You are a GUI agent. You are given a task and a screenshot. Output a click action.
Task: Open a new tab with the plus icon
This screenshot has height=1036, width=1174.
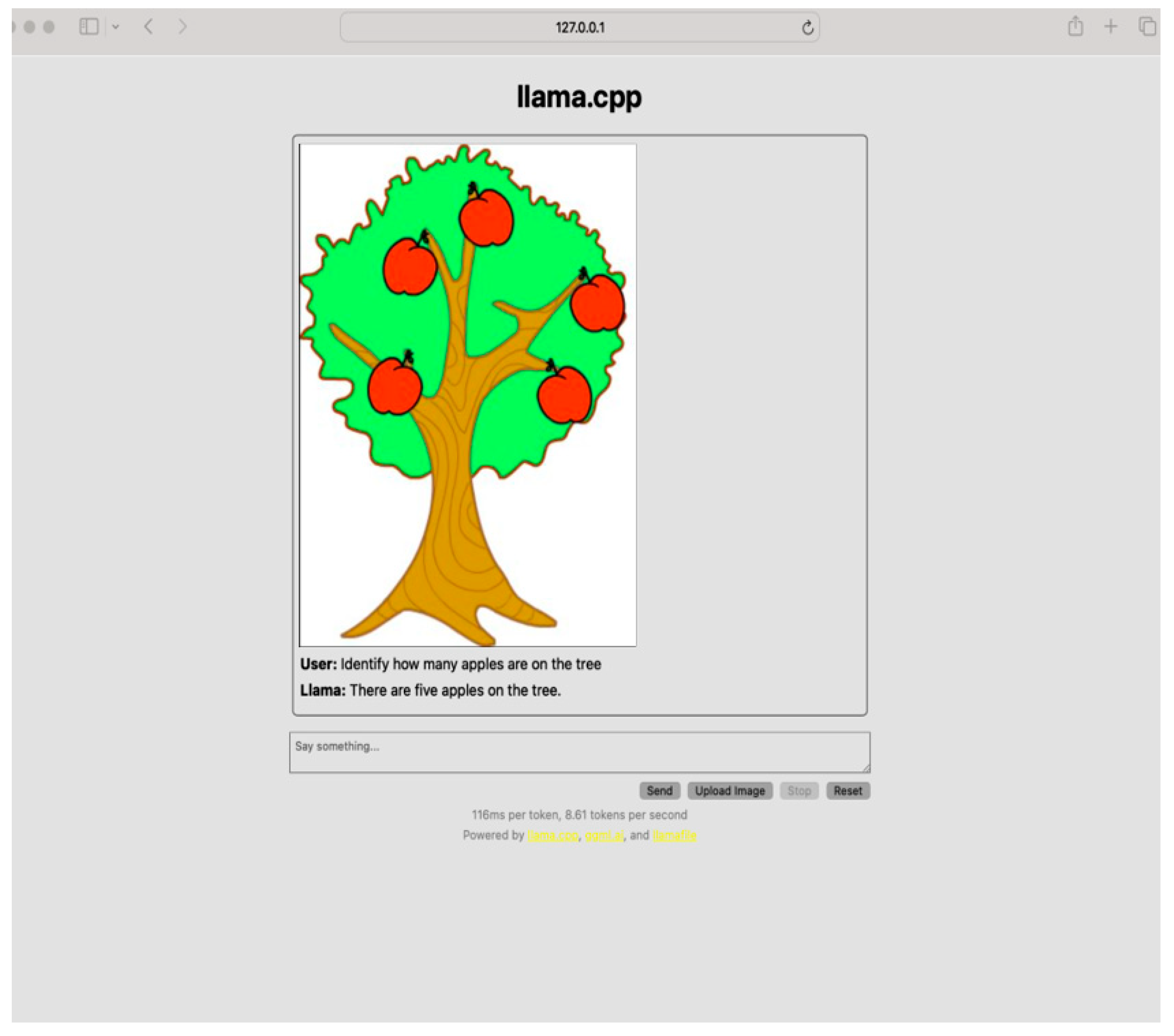point(1110,27)
